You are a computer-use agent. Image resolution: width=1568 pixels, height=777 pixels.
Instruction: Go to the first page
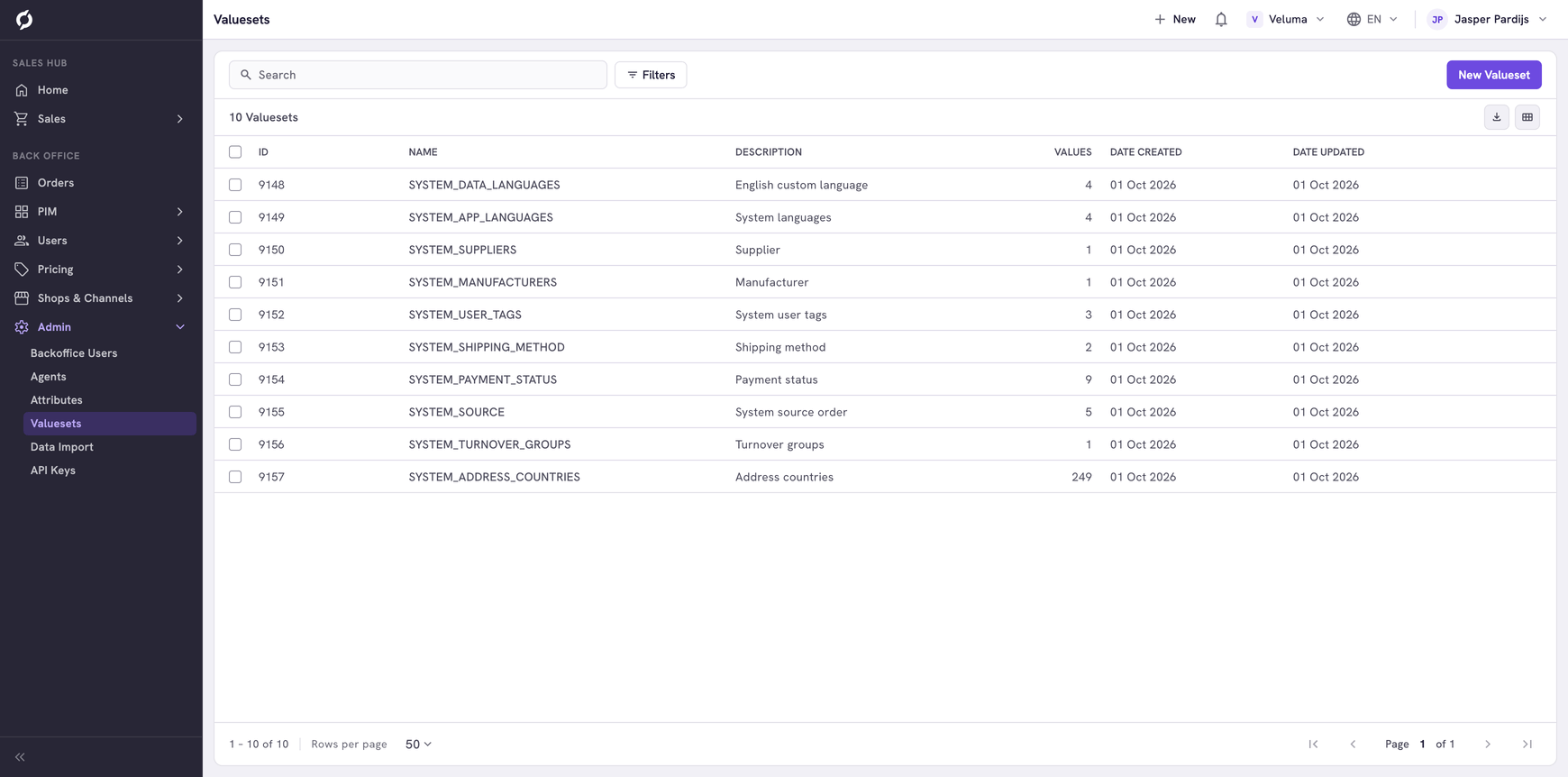click(x=1313, y=745)
